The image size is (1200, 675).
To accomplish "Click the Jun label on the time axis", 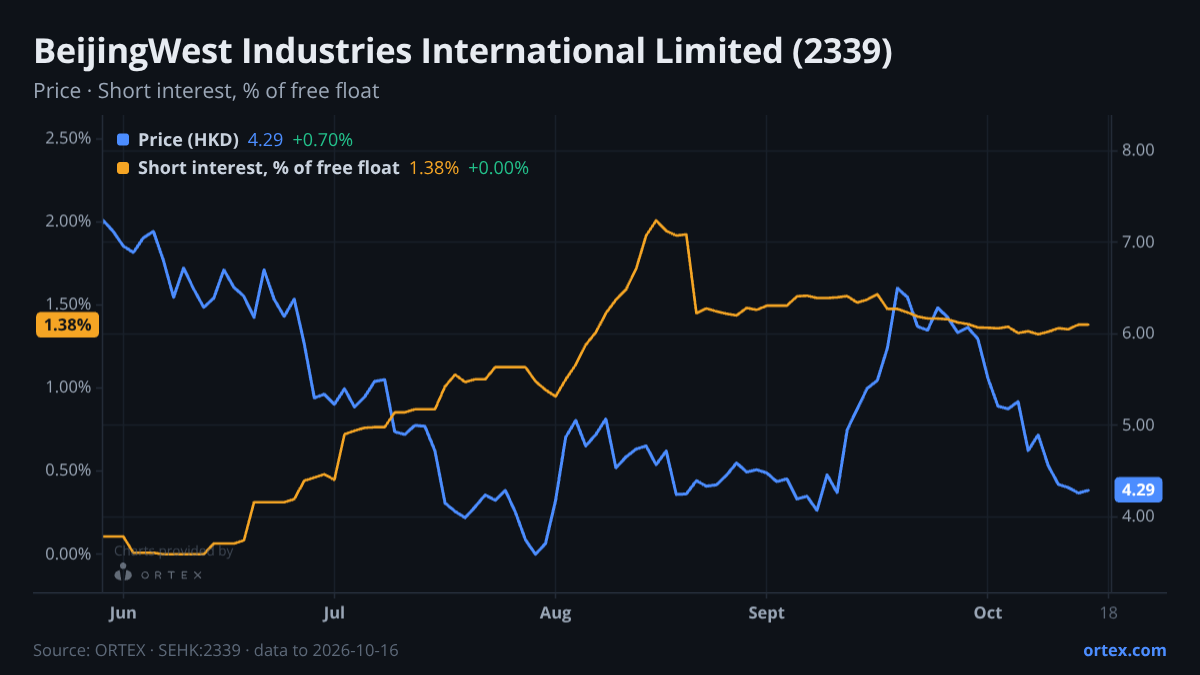I will click(121, 612).
